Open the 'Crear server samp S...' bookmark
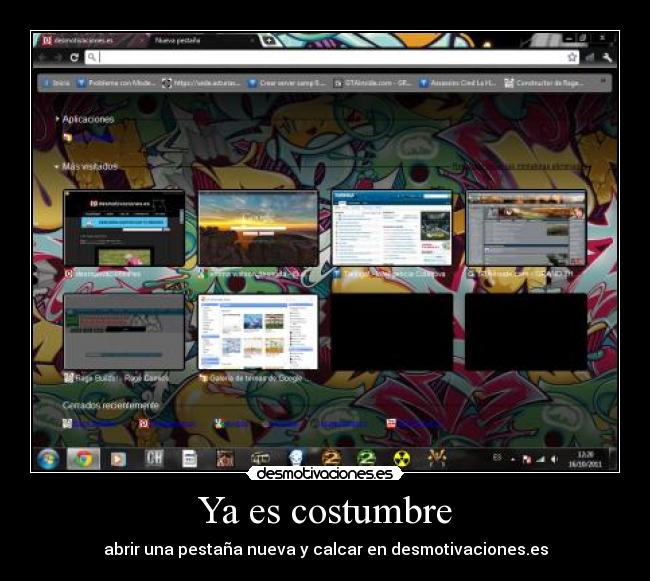The image size is (650, 581). point(287,83)
